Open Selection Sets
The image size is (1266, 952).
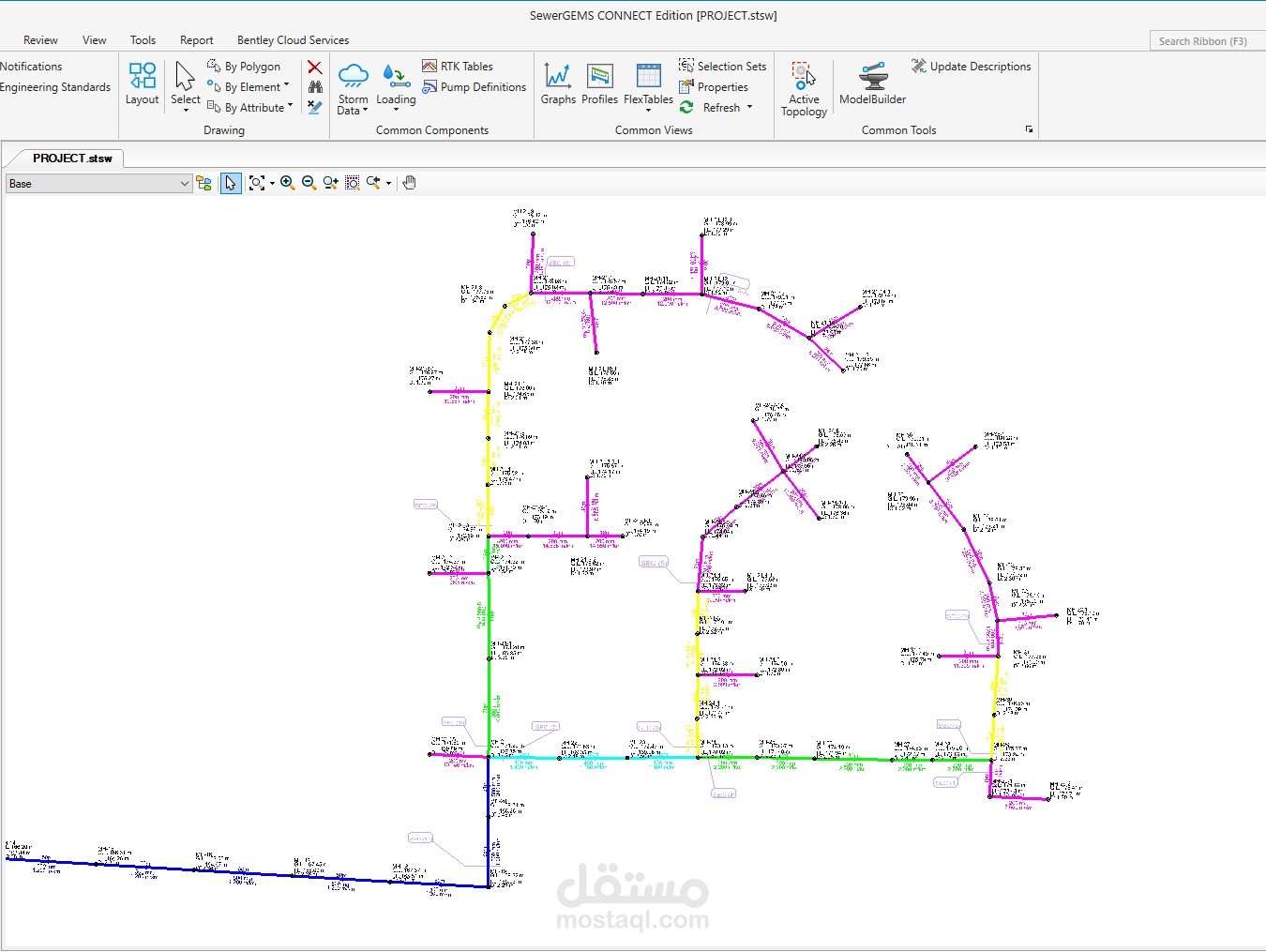722,67
